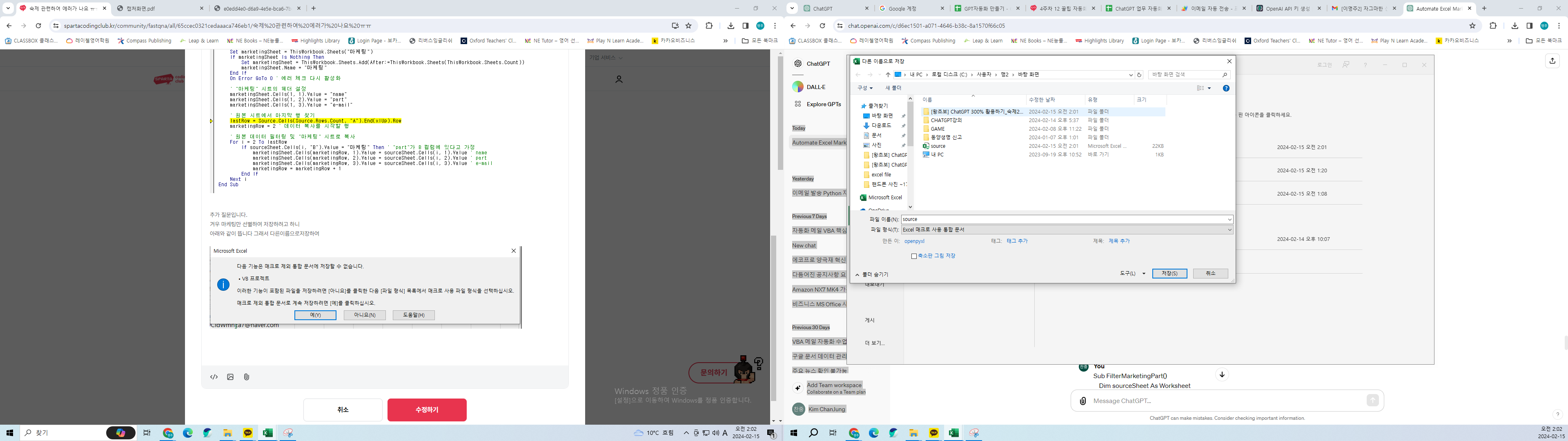Open the install app icon in Sparta address bar

tap(675, 26)
